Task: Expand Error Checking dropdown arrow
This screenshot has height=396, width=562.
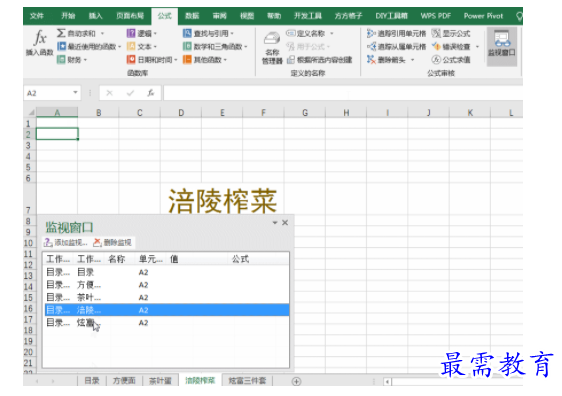Action: pyautogui.click(x=477, y=47)
